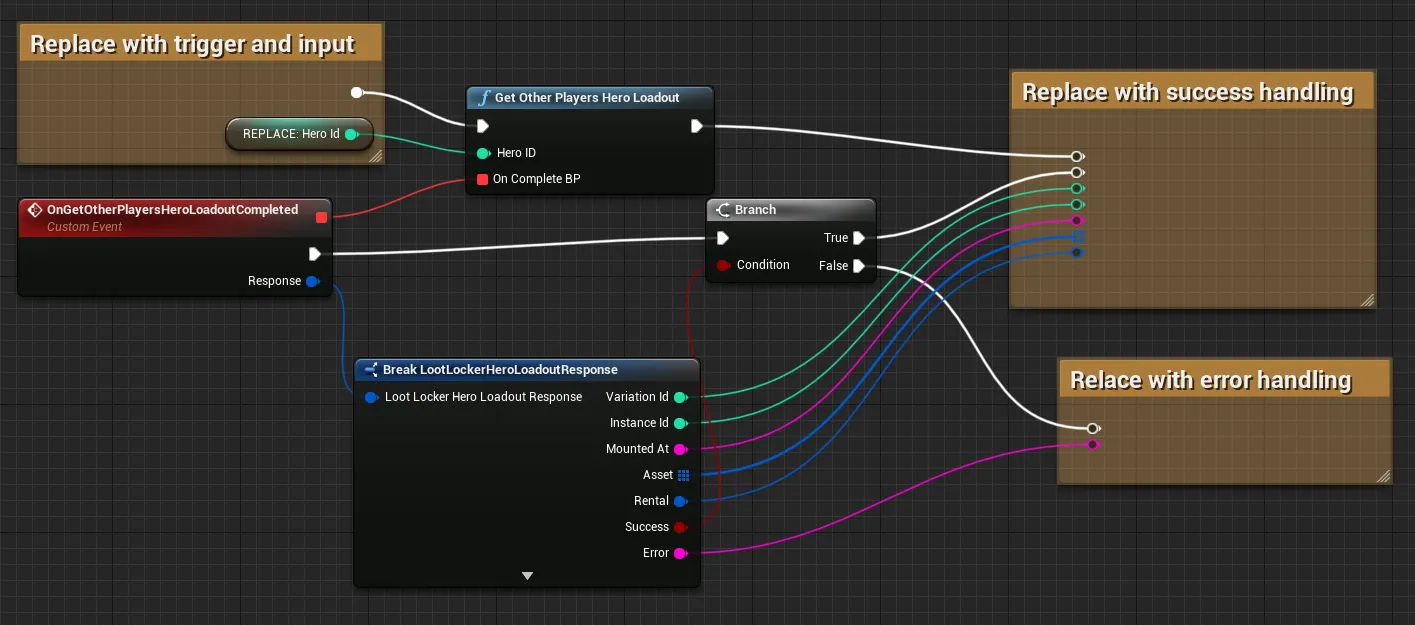This screenshot has width=1415, height=625.
Task: Click the 'Mounted At' pin label
Action: pyautogui.click(x=638, y=449)
